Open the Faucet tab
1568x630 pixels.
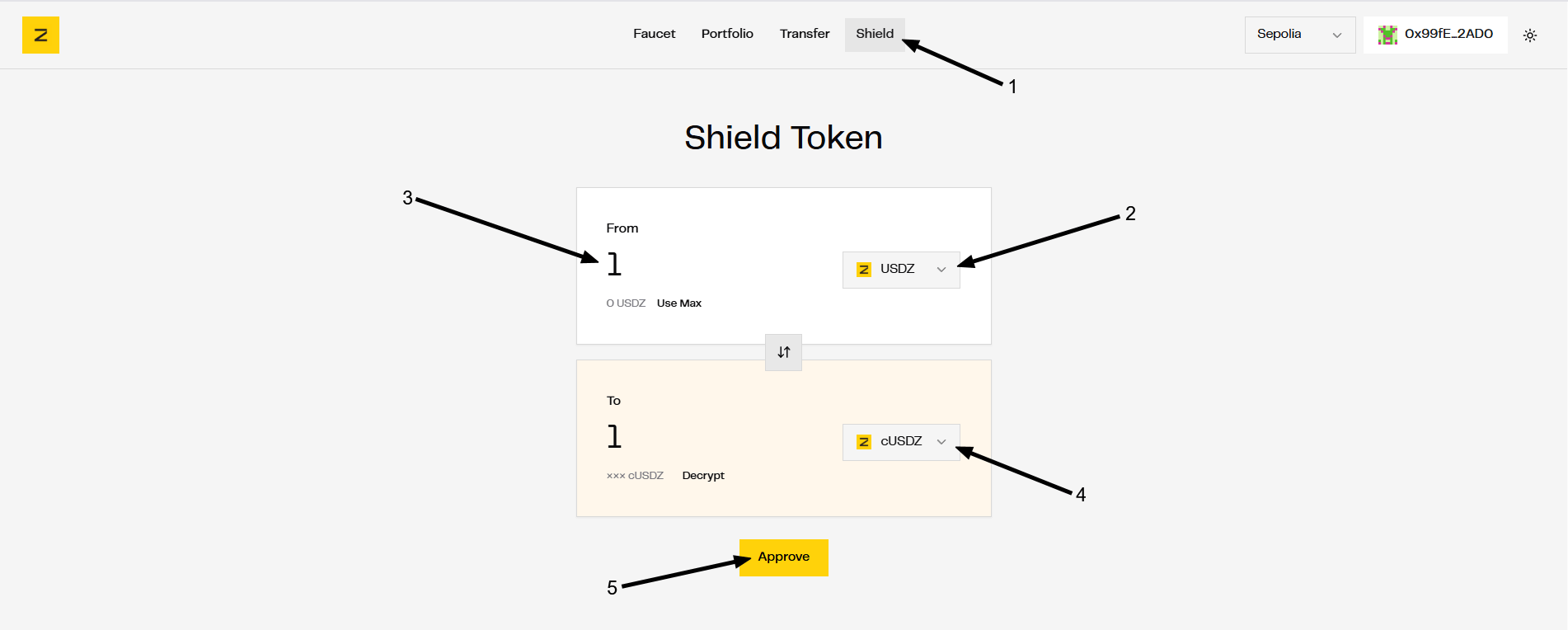(x=654, y=34)
